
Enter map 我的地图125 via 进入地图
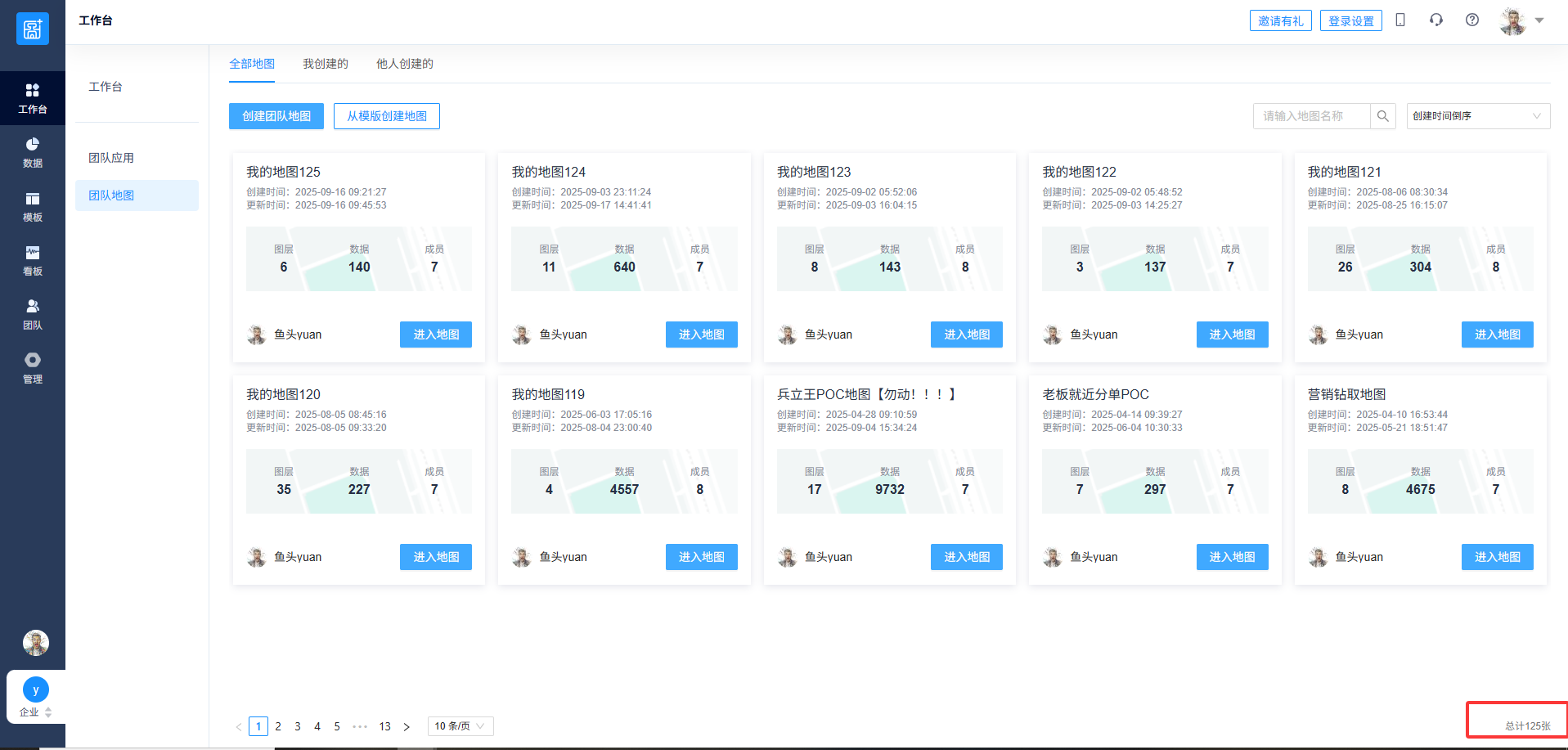coord(436,335)
